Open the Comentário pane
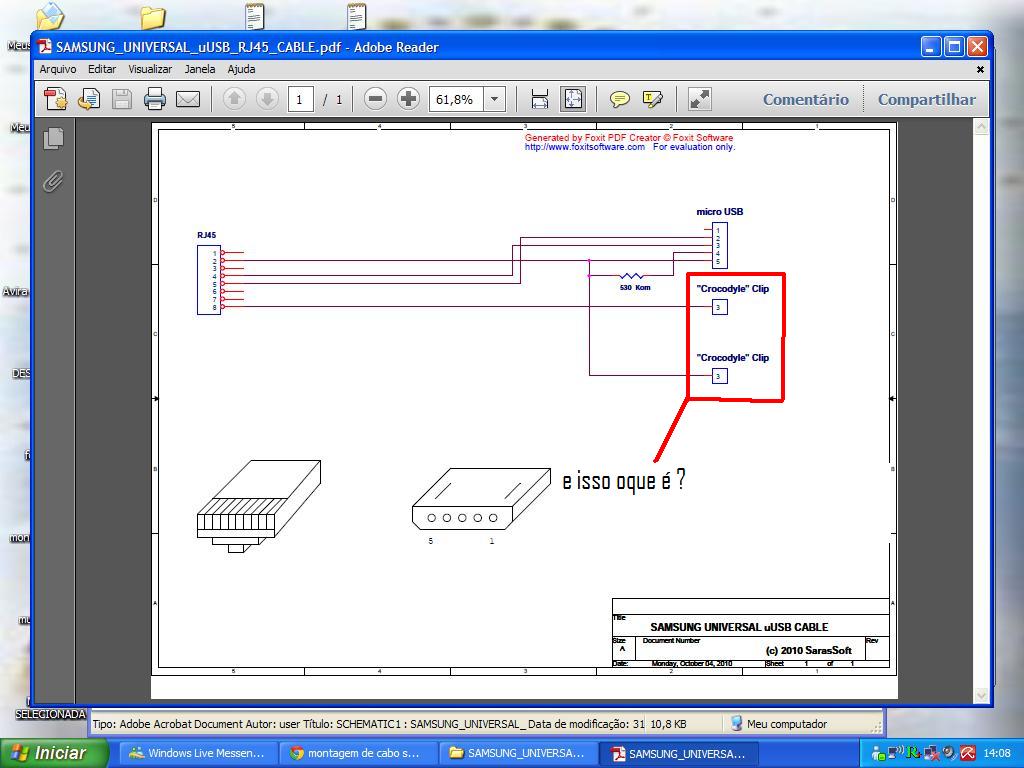 (805, 99)
